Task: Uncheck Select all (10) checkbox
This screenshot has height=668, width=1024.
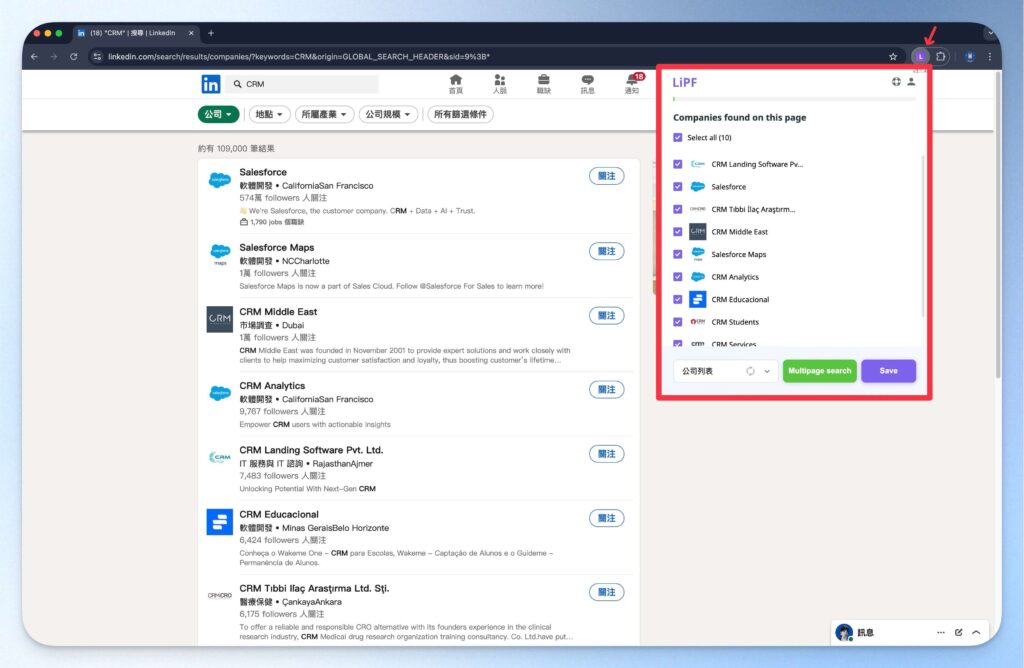Action: point(678,138)
